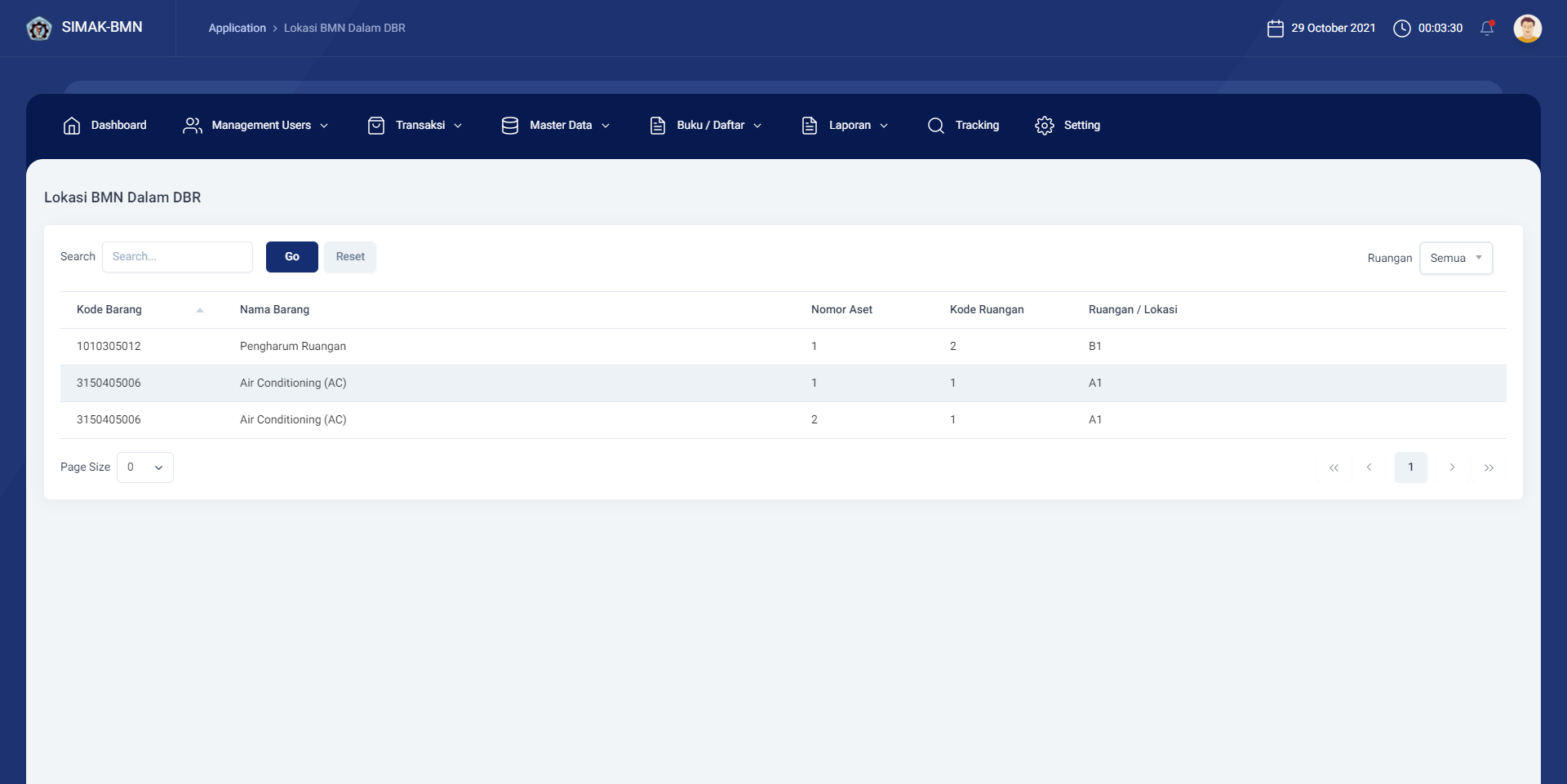Open the Buku / Daftar menu

[x=707, y=126]
